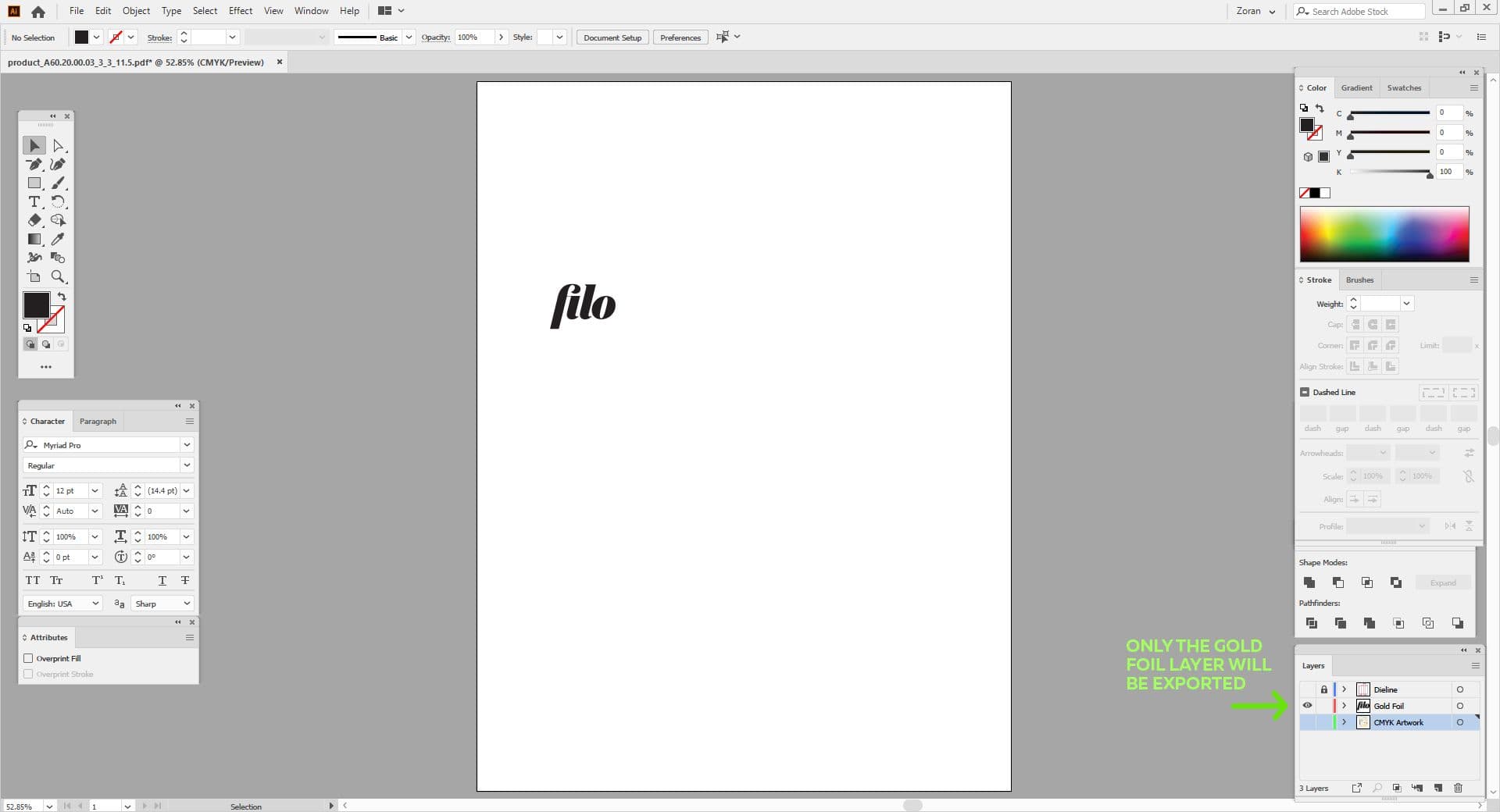Pick the Eyedropper tool
Screen dimensions: 1500x812
click(x=58, y=239)
